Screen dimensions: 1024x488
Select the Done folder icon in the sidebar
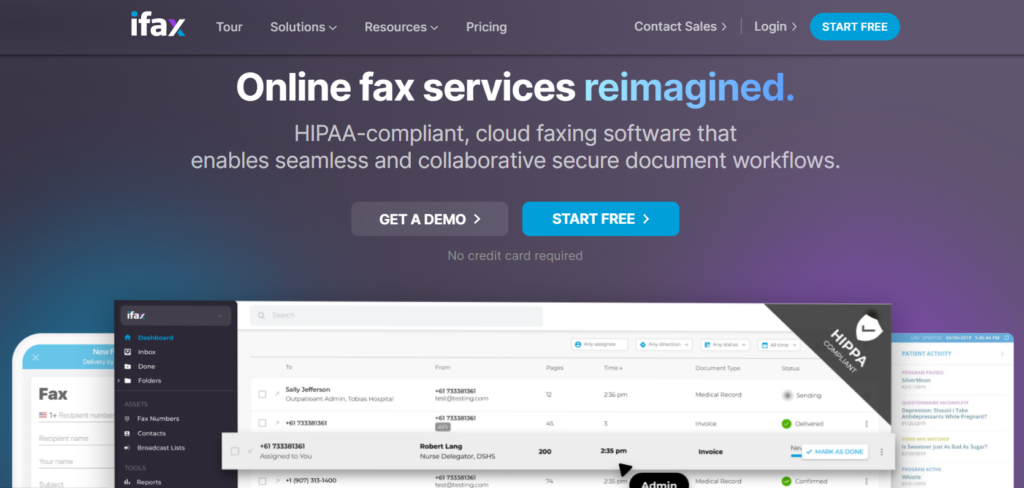[x=127, y=366]
